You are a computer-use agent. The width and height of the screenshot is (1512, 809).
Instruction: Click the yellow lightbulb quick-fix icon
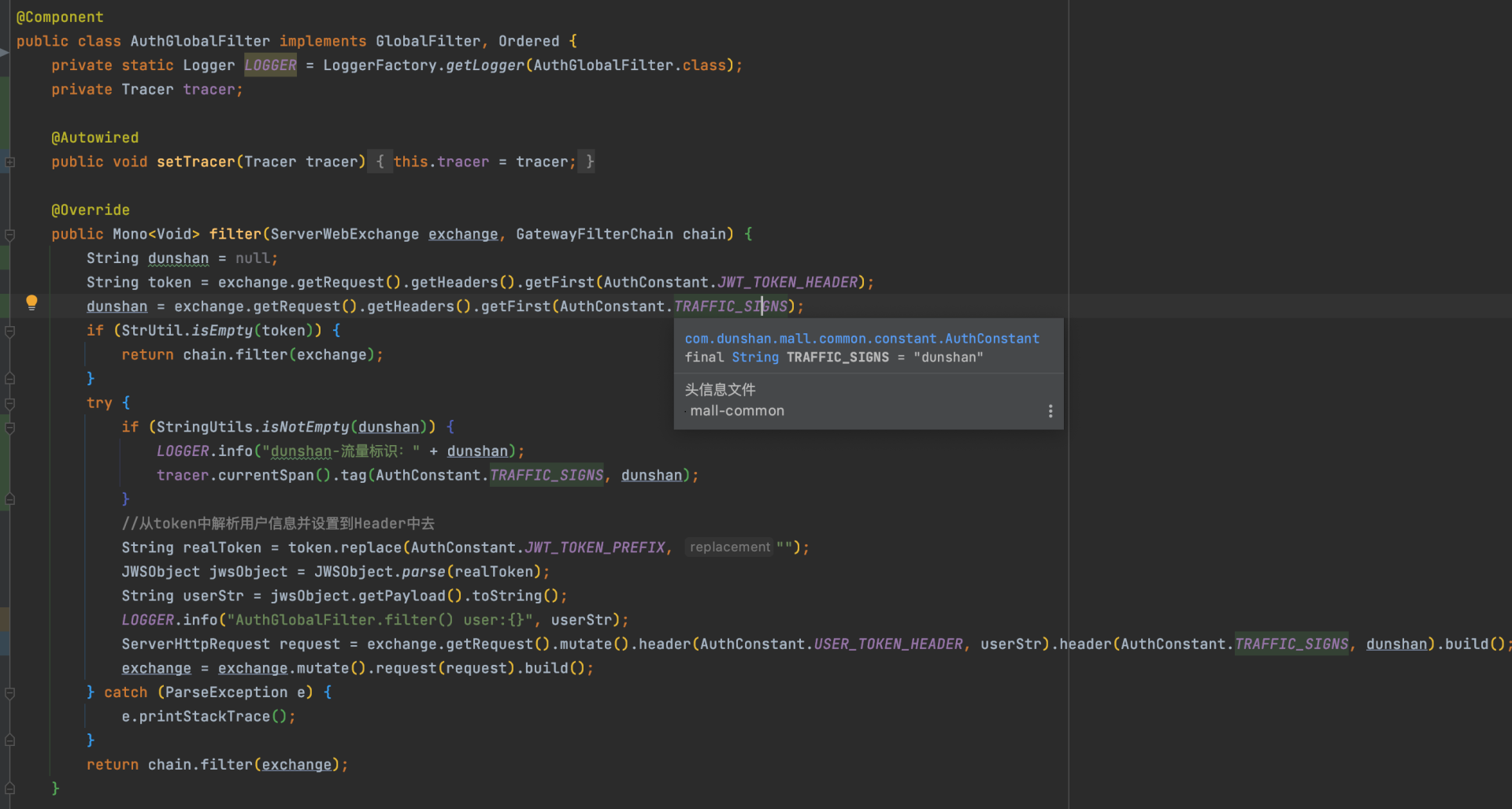click(31, 302)
